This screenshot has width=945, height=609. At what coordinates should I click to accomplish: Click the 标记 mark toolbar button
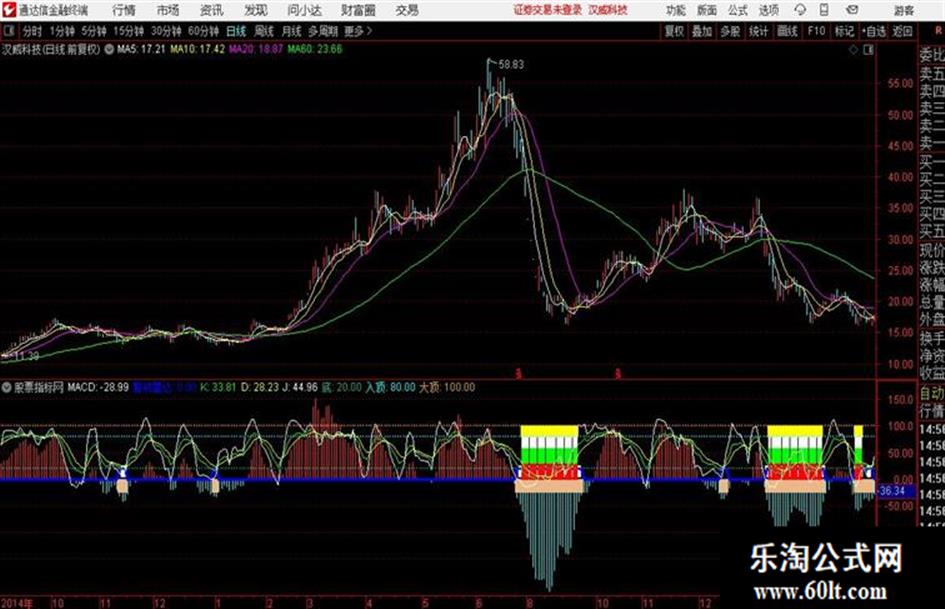tap(844, 31)
